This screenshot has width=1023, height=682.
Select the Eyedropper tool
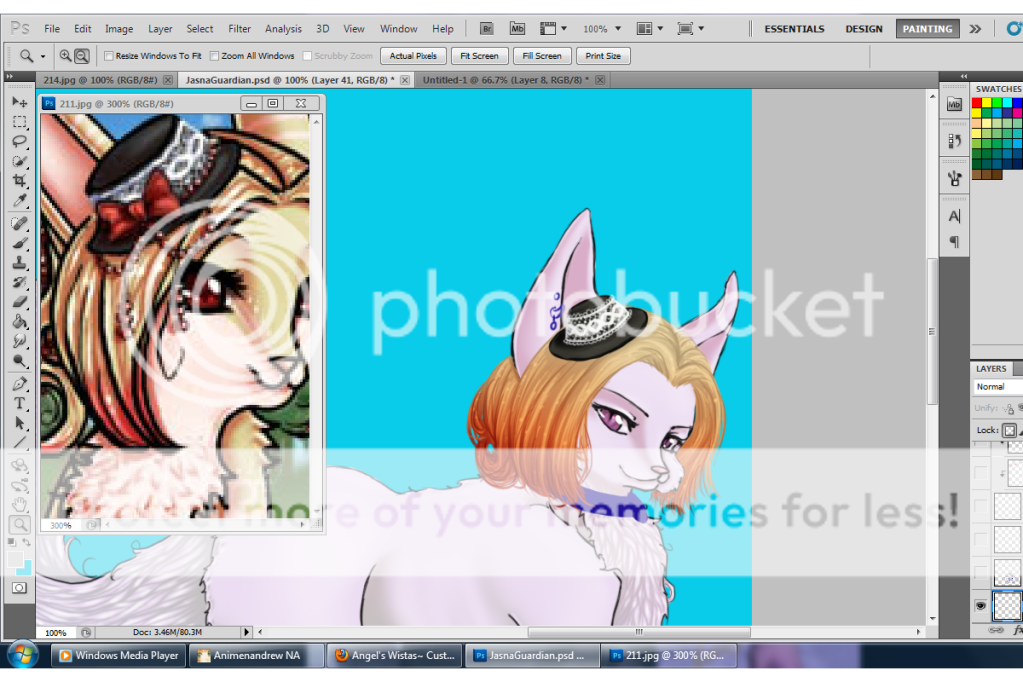tap(19, 201)
